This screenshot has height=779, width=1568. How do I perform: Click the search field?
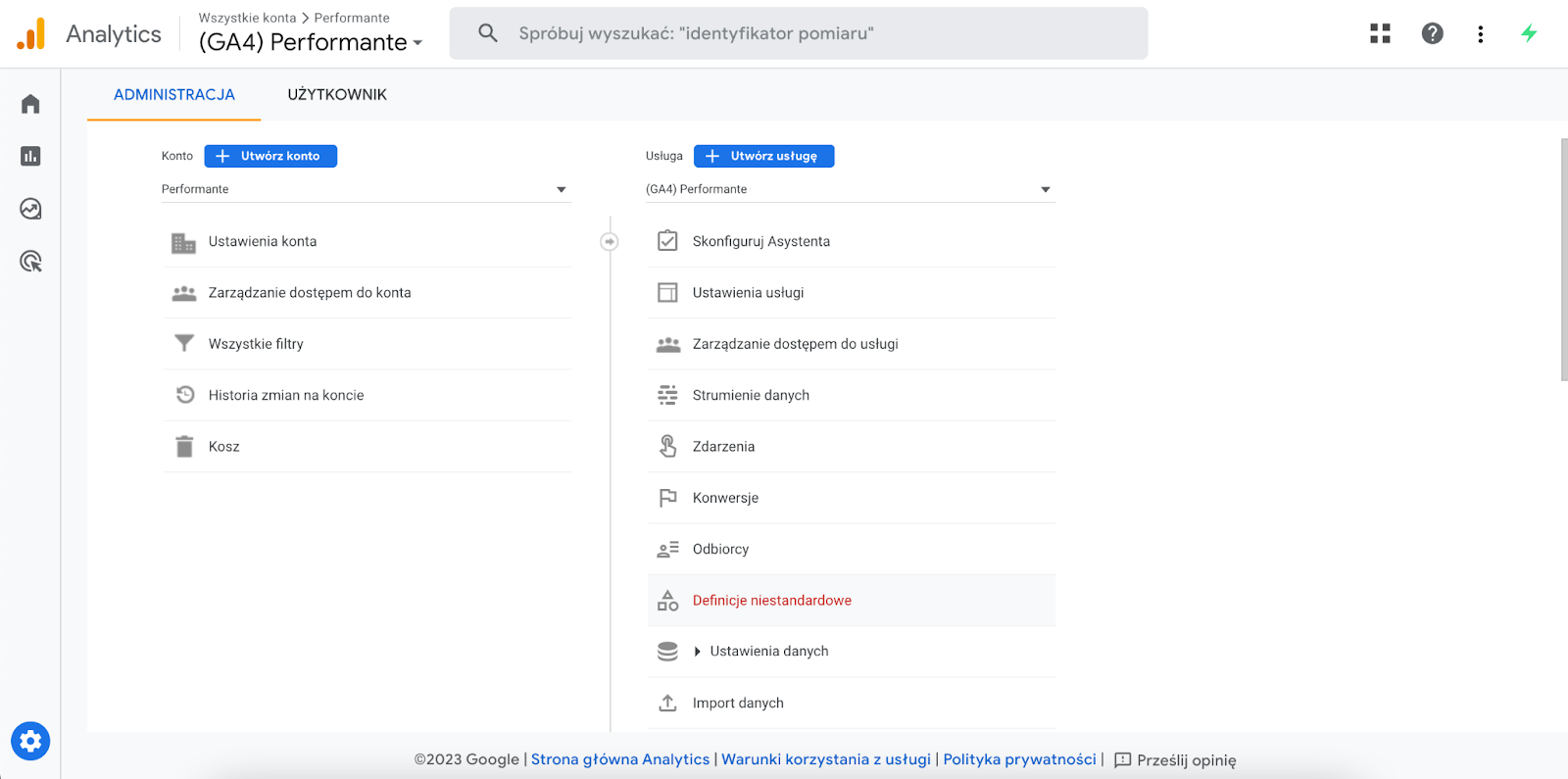point(799,33)
